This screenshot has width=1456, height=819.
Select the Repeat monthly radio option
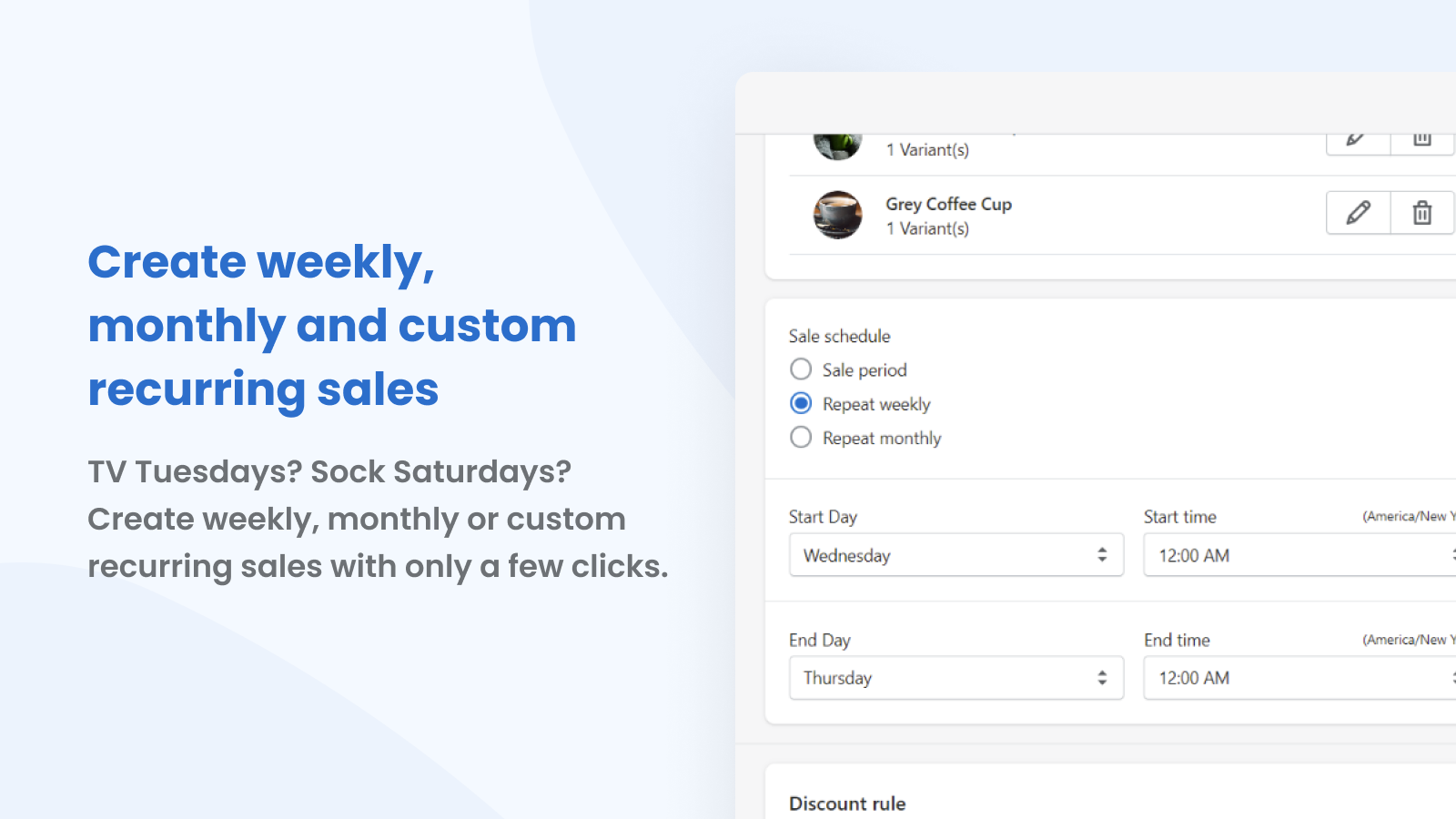click(801, 438)
